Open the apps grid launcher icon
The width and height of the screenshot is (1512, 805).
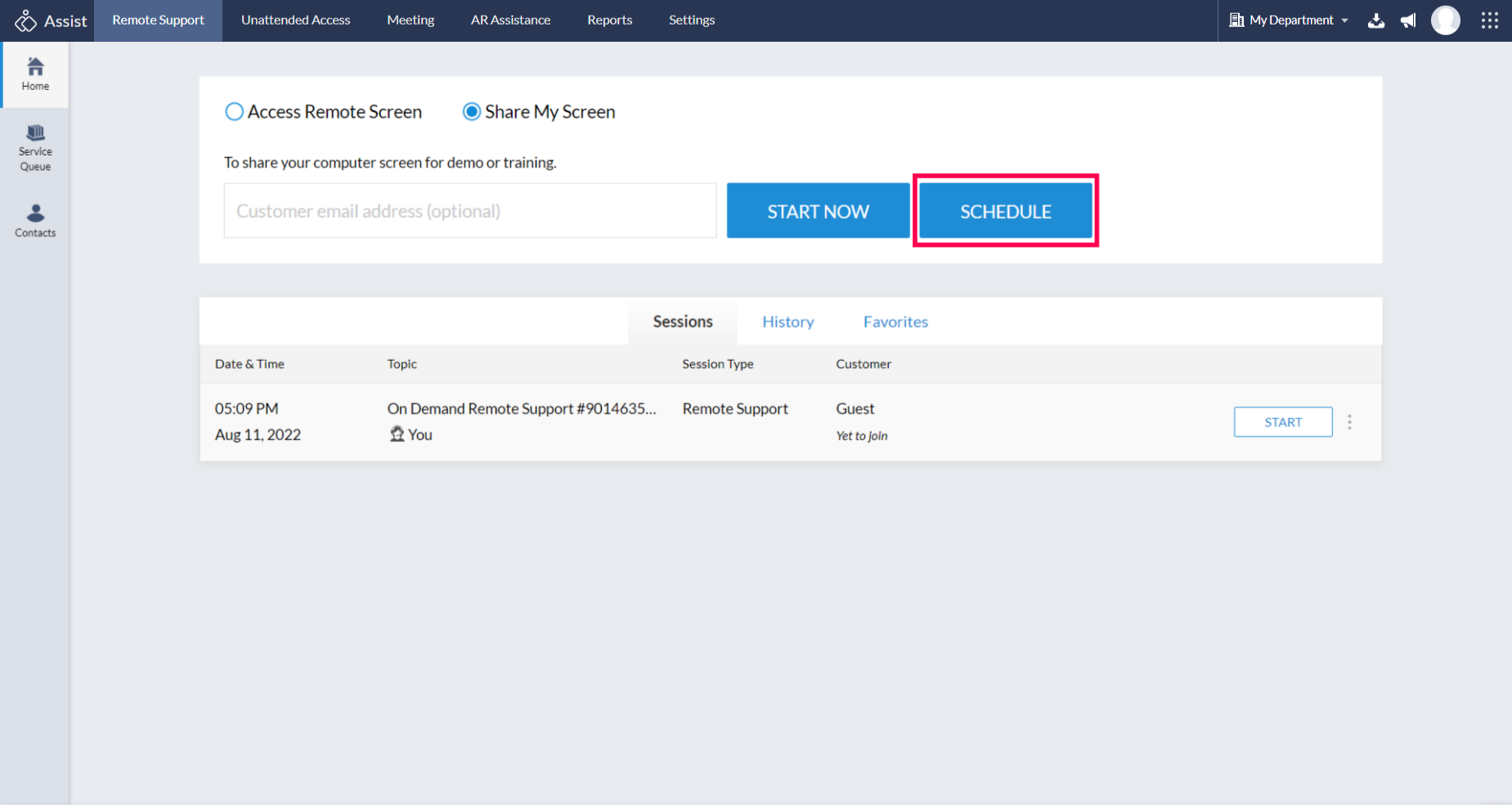(1489, 20)
